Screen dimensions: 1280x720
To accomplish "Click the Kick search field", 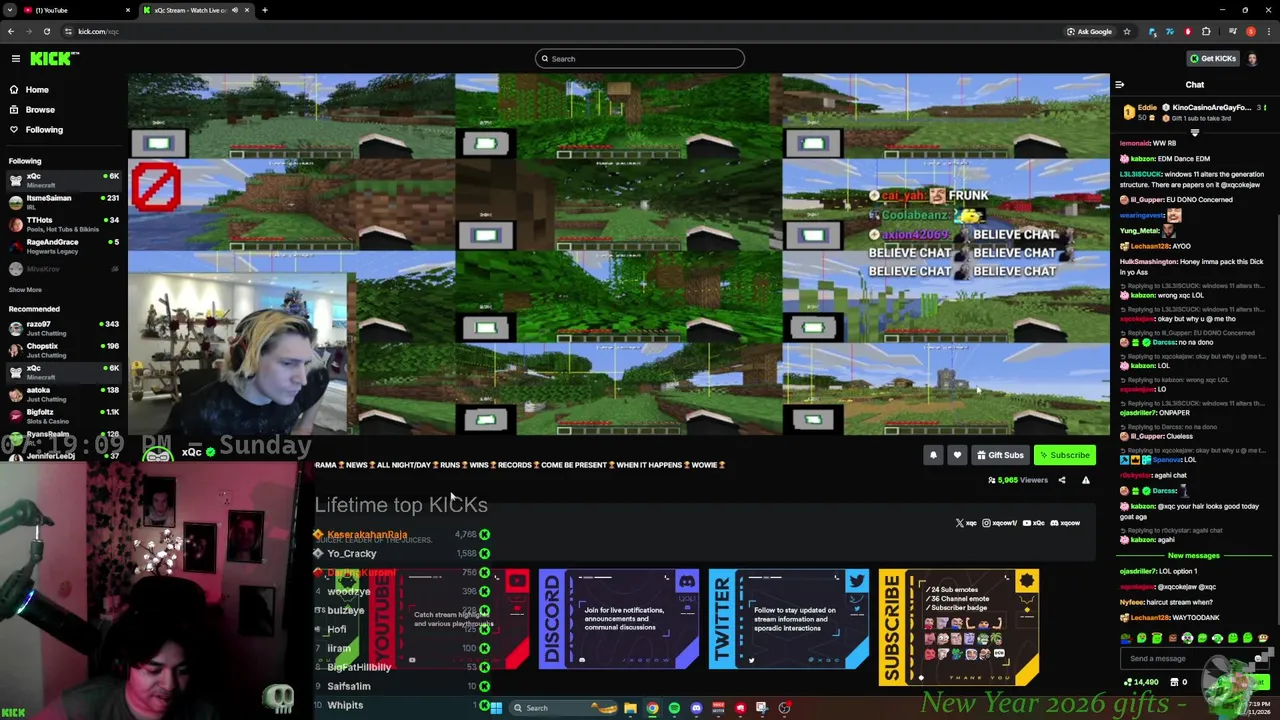I will point(640,58).
